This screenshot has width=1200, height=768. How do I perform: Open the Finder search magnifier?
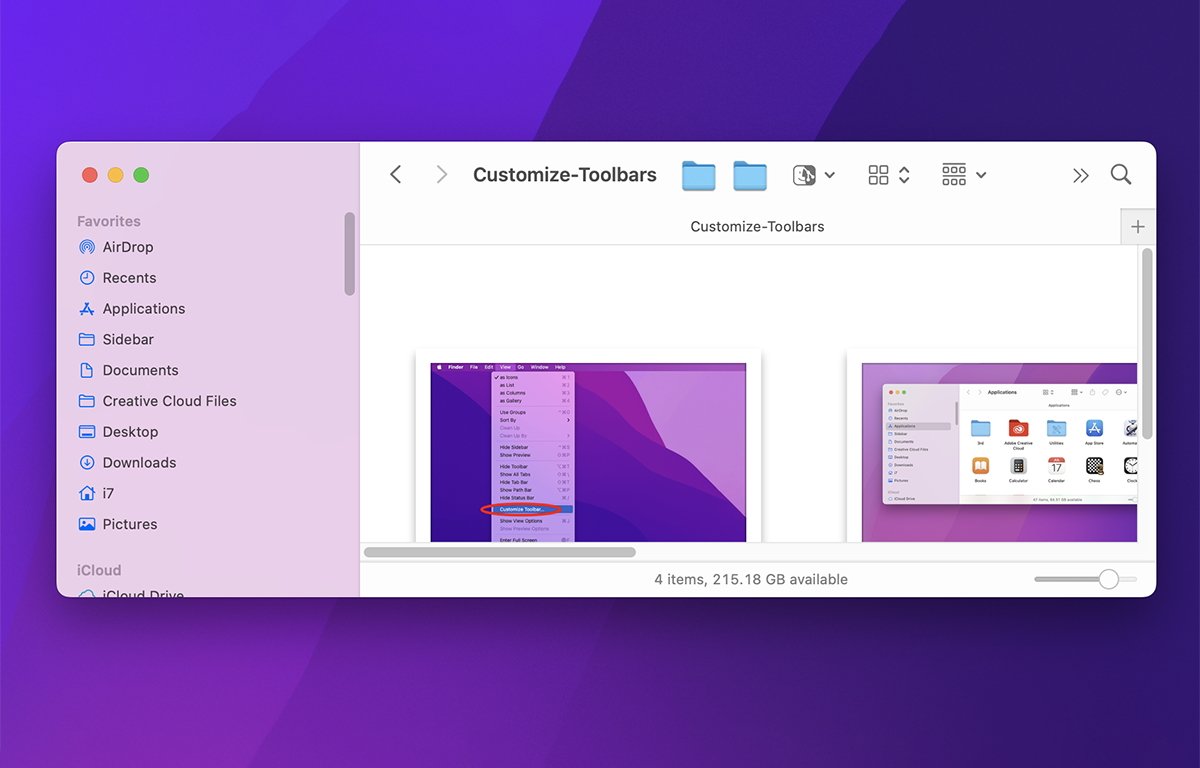(x=1121, y=175)
